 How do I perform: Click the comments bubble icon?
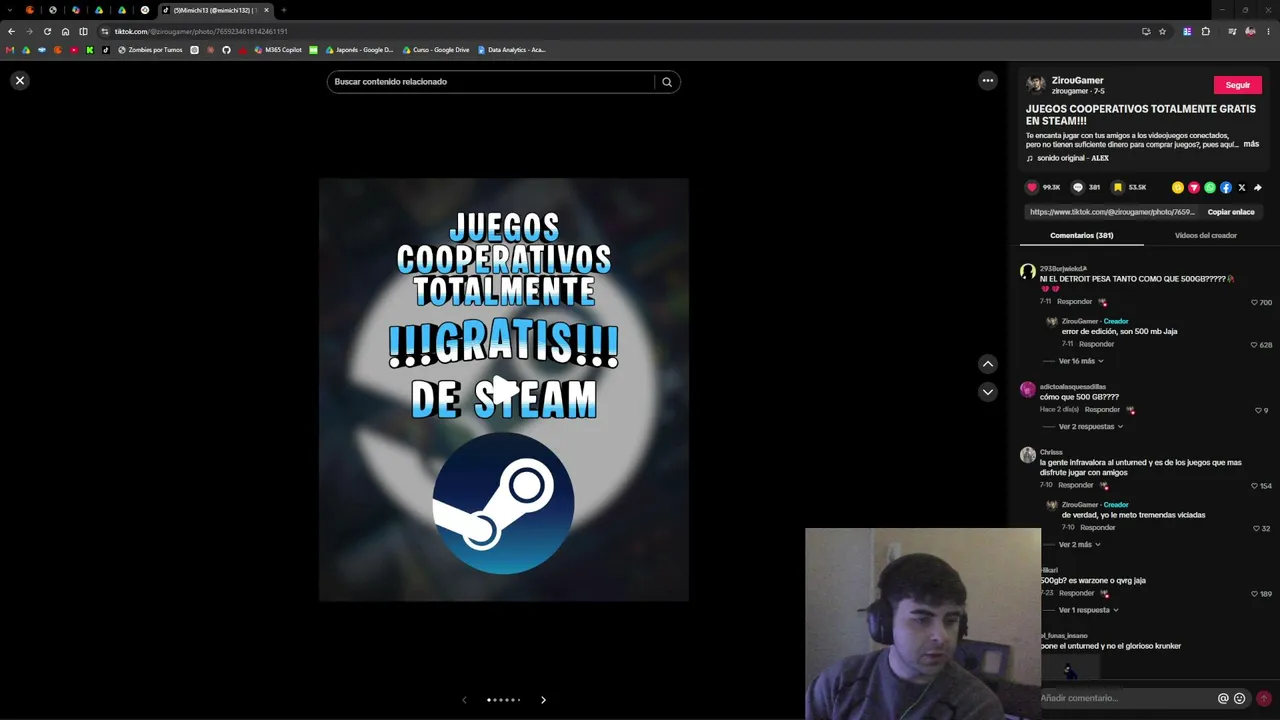(1078, 187)
